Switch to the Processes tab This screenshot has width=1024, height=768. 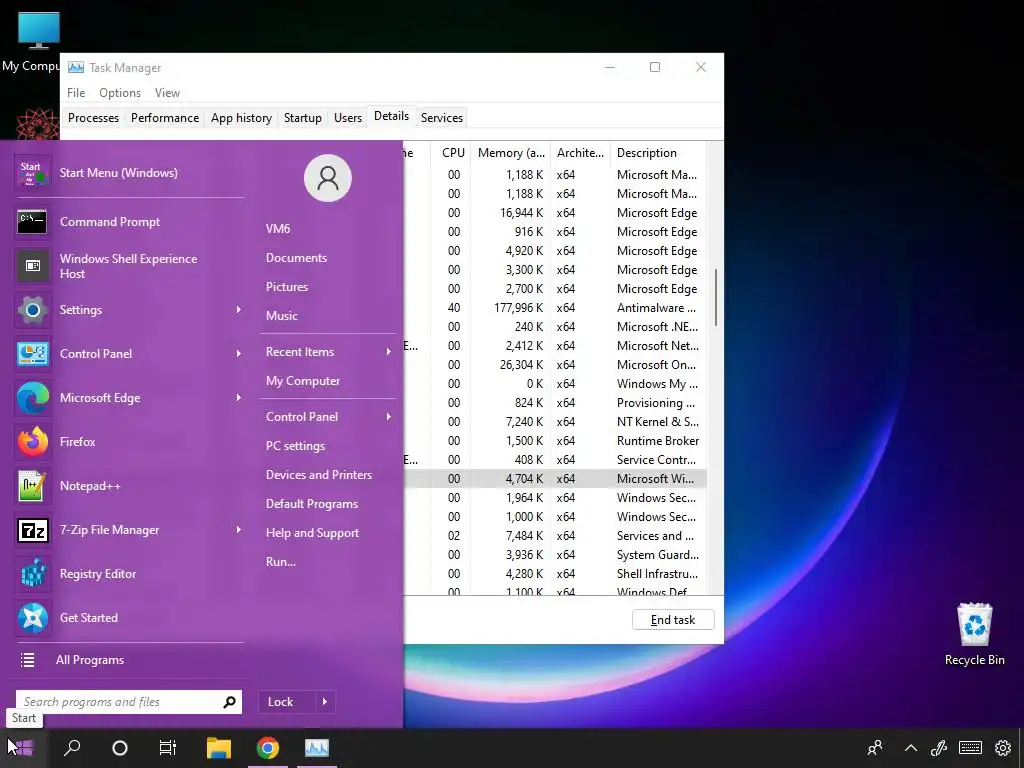coord(93,118)
